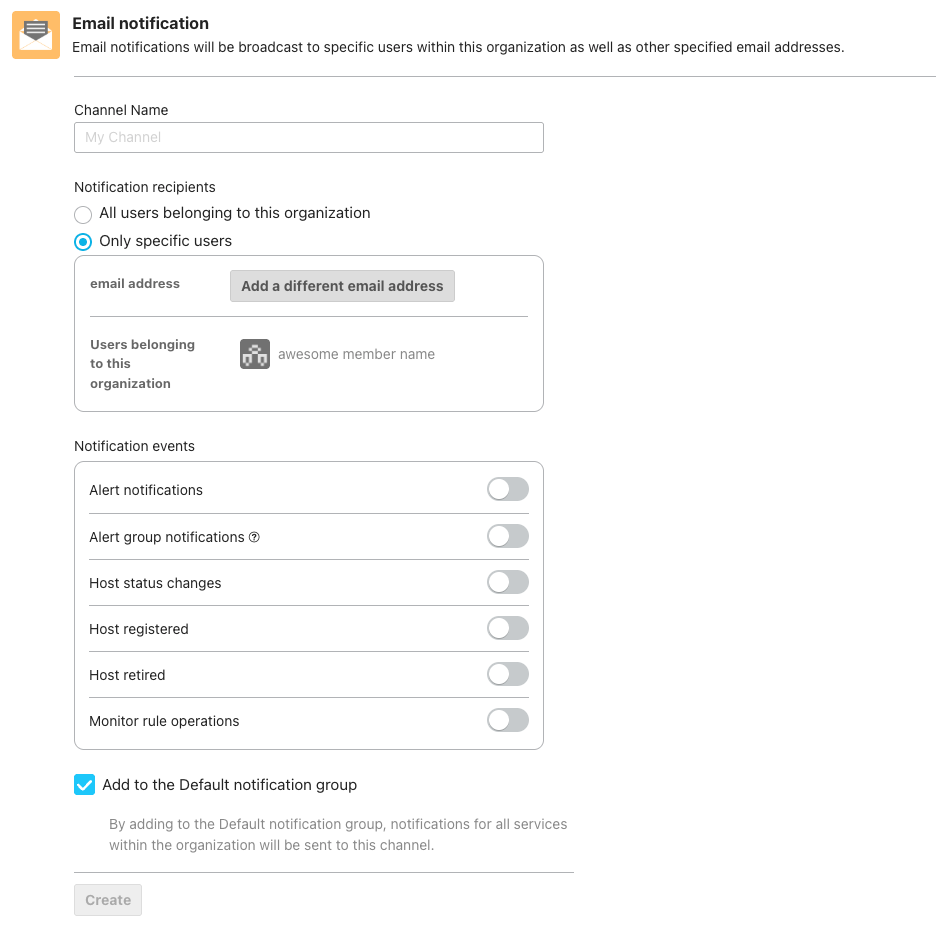This screenshot has width=941, height=926.
Task: Click the Email notification heading
Action: (x=141, y=23)
